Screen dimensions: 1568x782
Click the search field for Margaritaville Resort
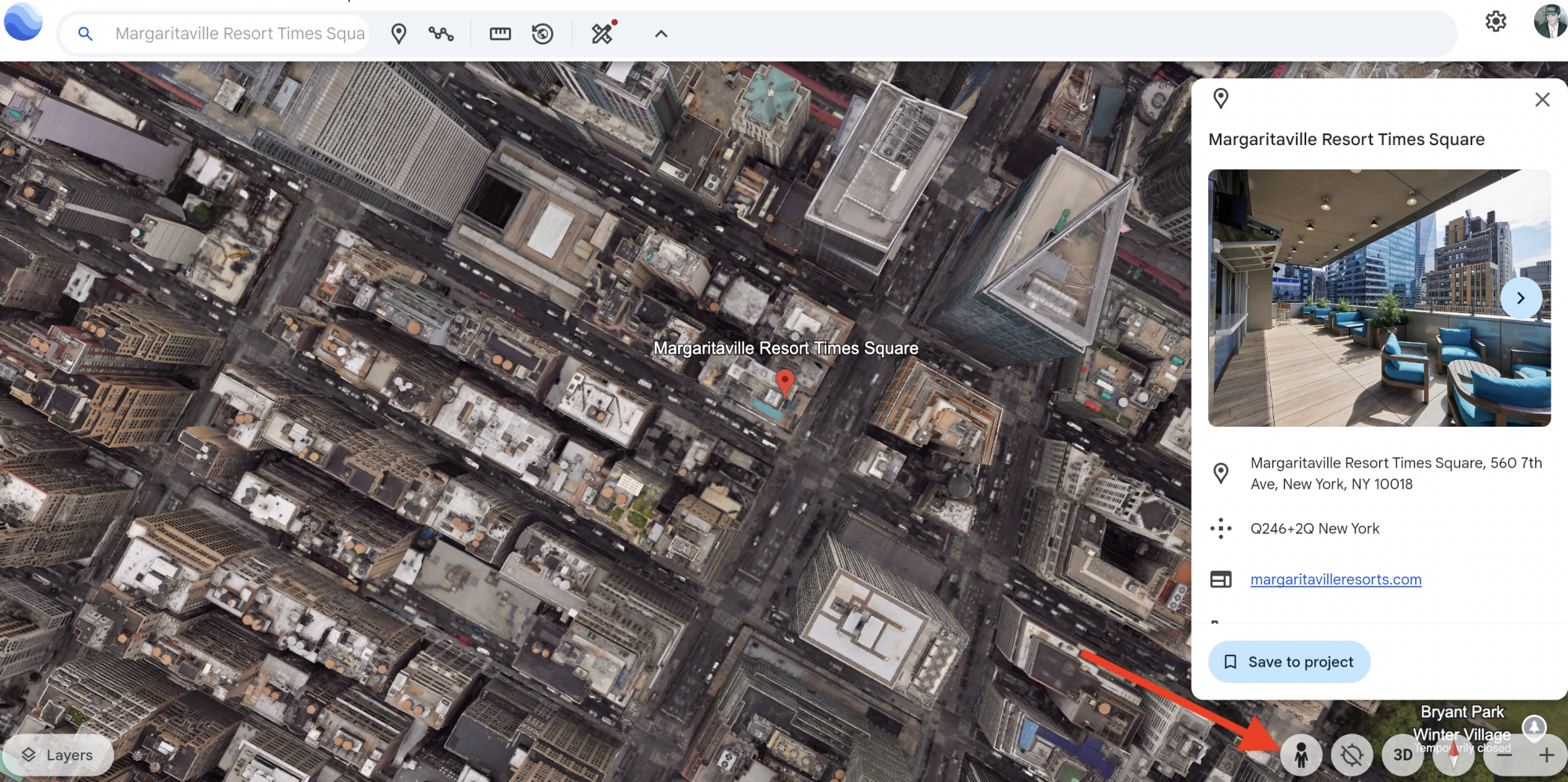239,34
